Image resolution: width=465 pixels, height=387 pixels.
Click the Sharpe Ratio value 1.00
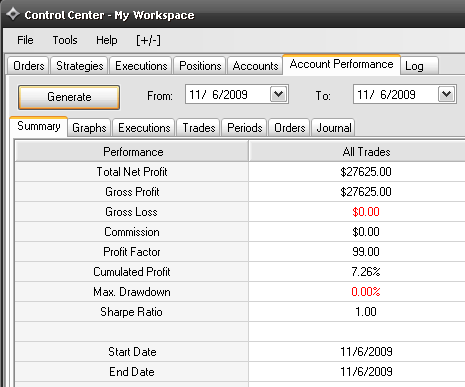click(x=366, y=312)
